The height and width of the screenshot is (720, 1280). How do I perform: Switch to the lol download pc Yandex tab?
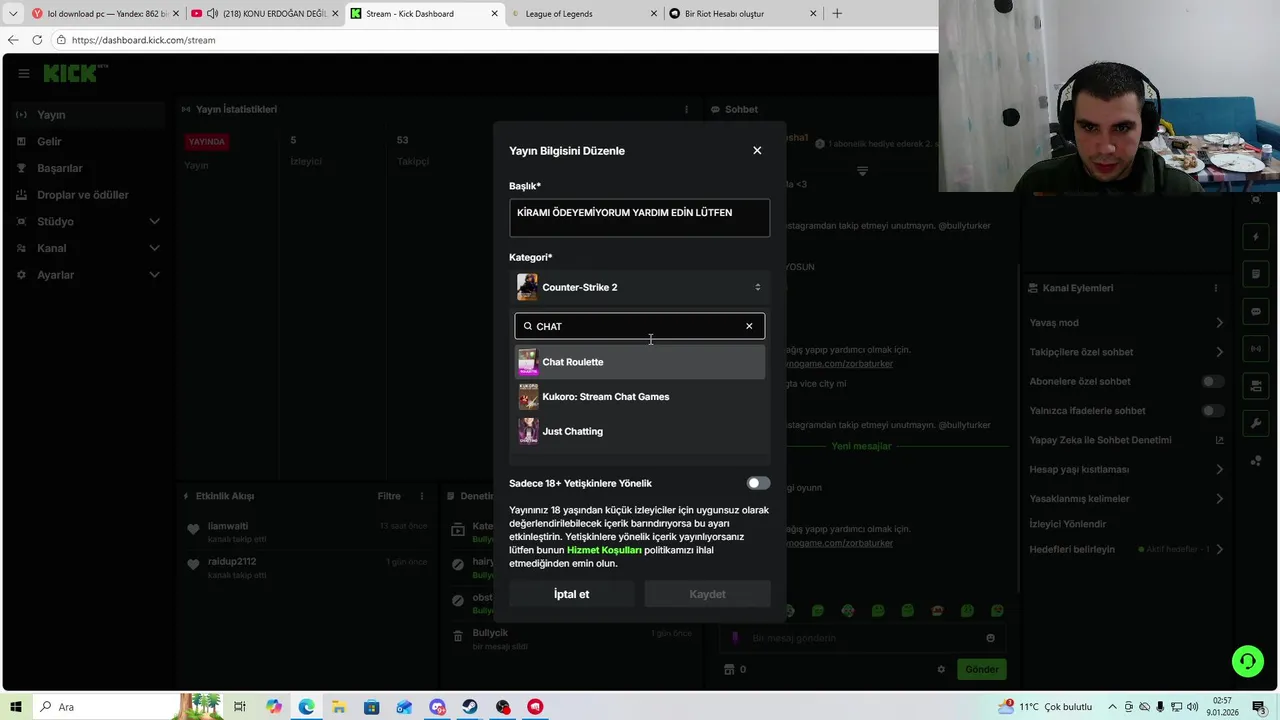(105, 14)
